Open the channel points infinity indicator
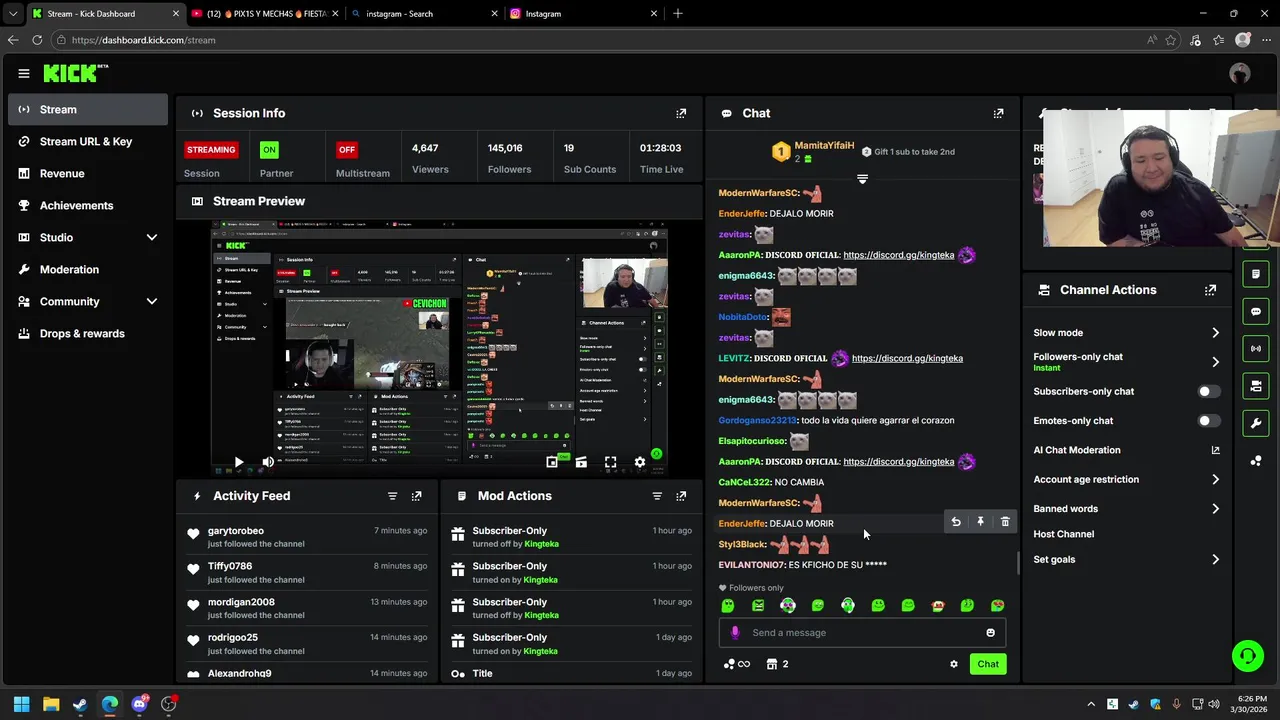The image size is (1280, 720). point(737,664)
